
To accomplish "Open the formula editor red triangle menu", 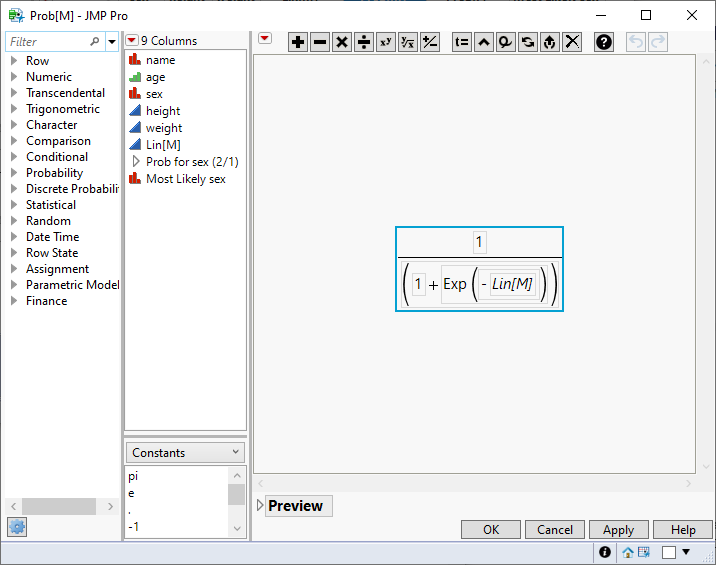I will [x=265, y=38].
